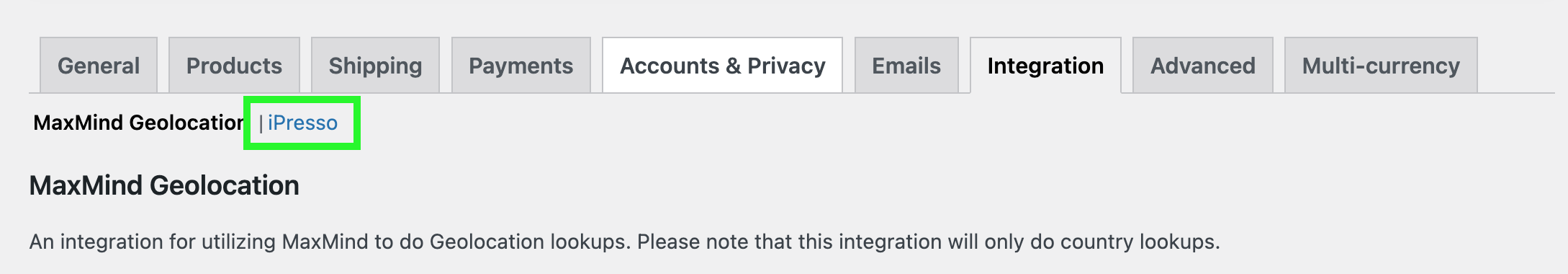
Task: Select the Payments tab
Action: tap(521, 66)
